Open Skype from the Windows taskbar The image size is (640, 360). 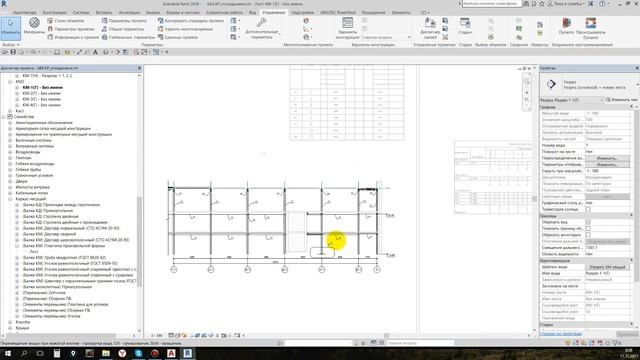tap(138, 353)
